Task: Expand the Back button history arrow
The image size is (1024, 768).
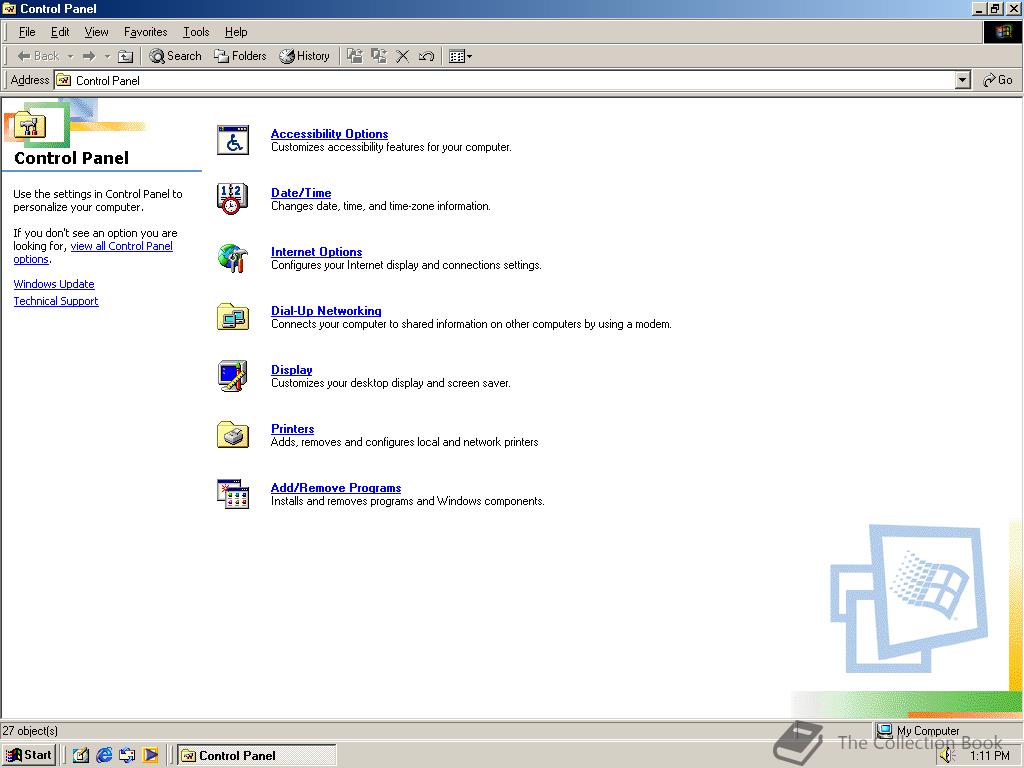Action: click(70, 56)
